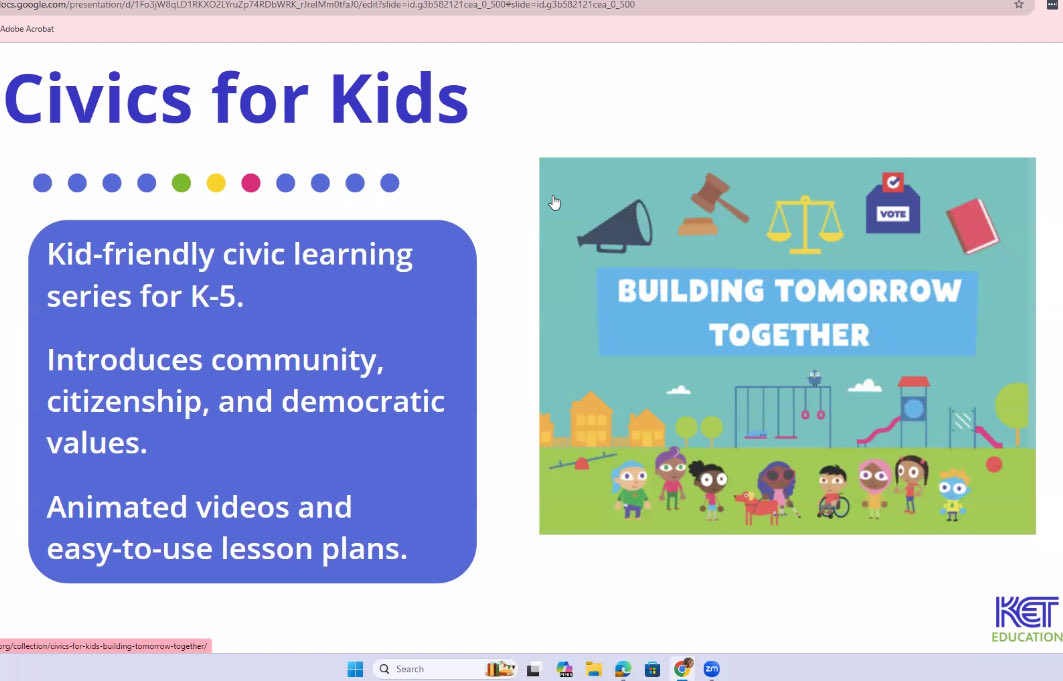Click 'Animated videos and easy-to-use lesson plans.' text
1063x681 pixels.
tap(227, 528)
